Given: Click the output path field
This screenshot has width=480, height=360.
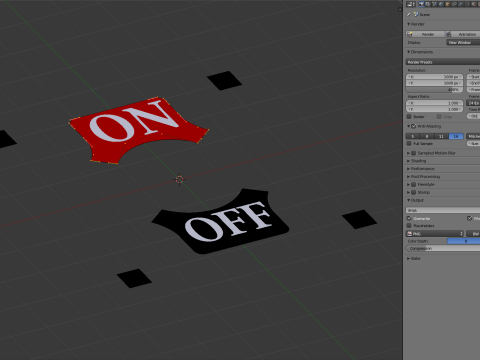Looking at the screenshot, I should pyautogui.click(x=443, y=210).
